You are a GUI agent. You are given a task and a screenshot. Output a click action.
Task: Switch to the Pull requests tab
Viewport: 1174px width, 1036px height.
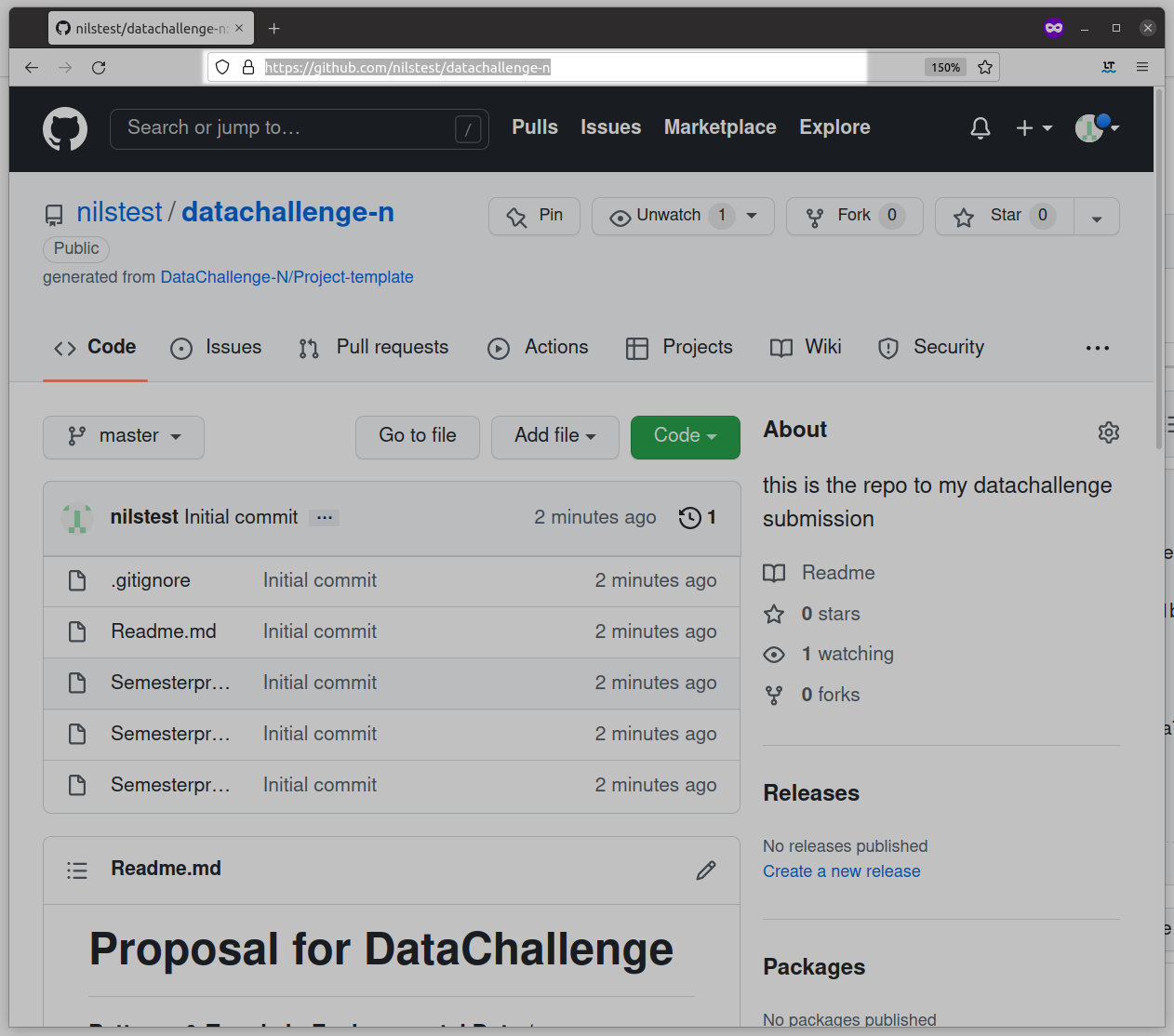pyautogui.click(x=374, y=348)
